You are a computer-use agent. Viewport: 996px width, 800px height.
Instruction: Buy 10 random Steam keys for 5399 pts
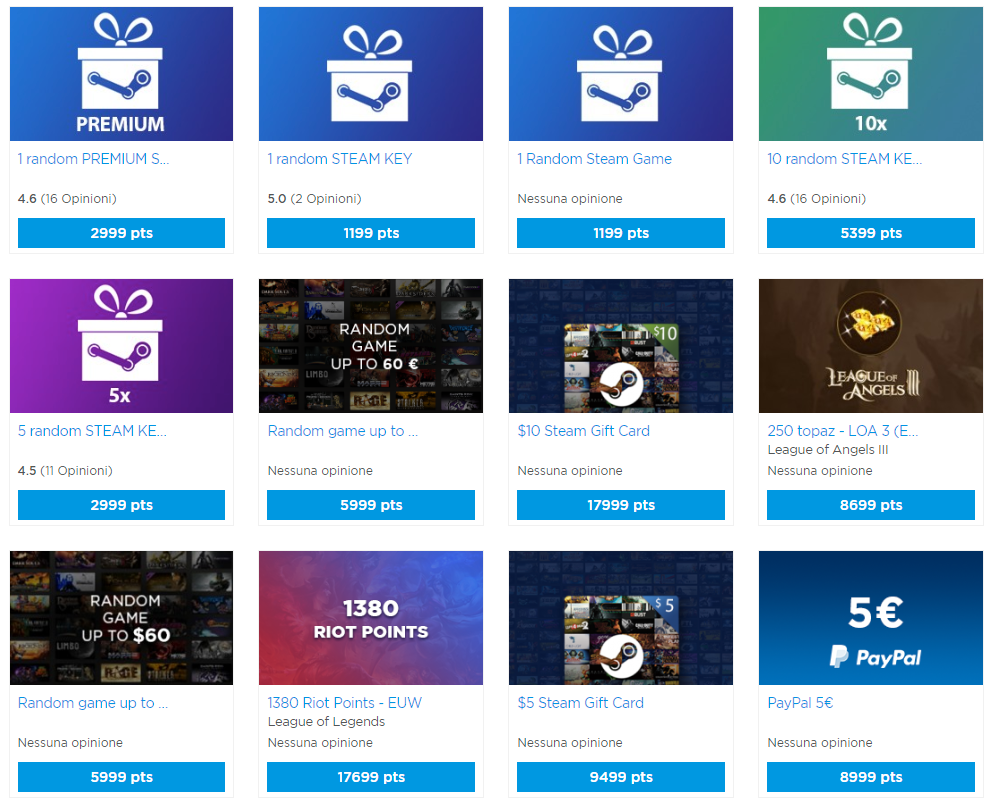pyautogui.click(x=871, y=233)
